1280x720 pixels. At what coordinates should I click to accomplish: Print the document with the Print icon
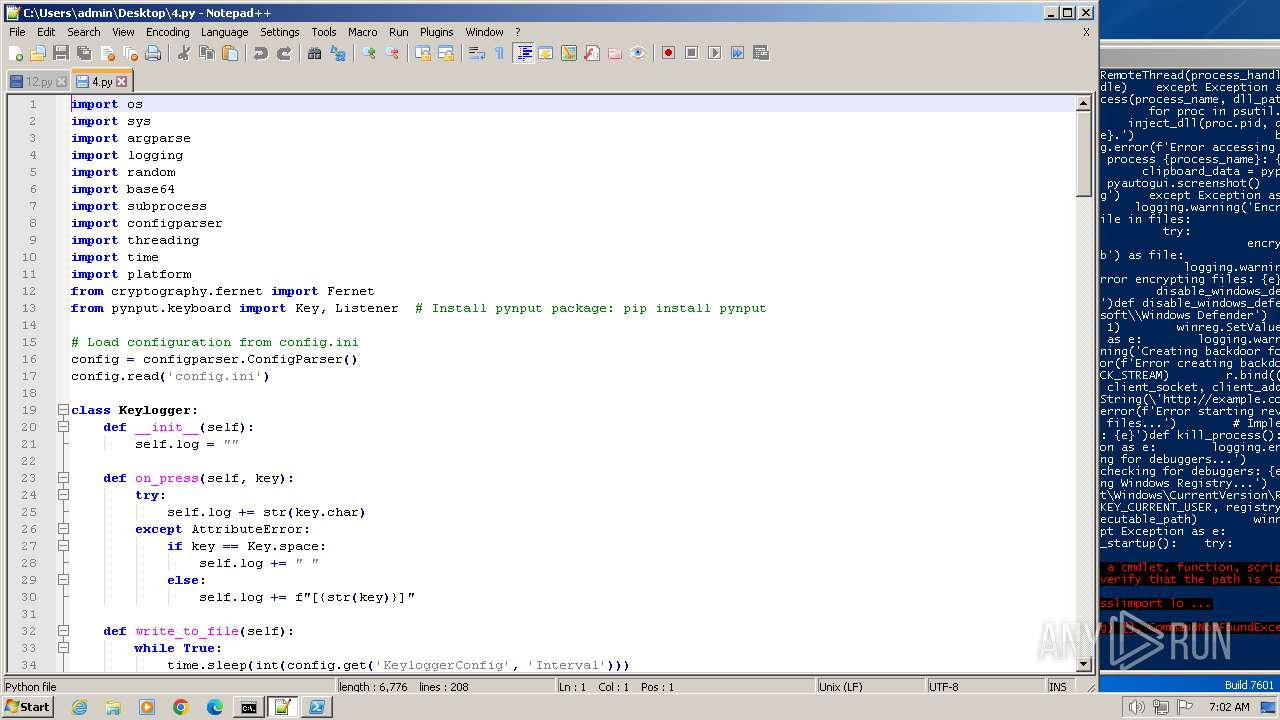(x=153, y=53)
